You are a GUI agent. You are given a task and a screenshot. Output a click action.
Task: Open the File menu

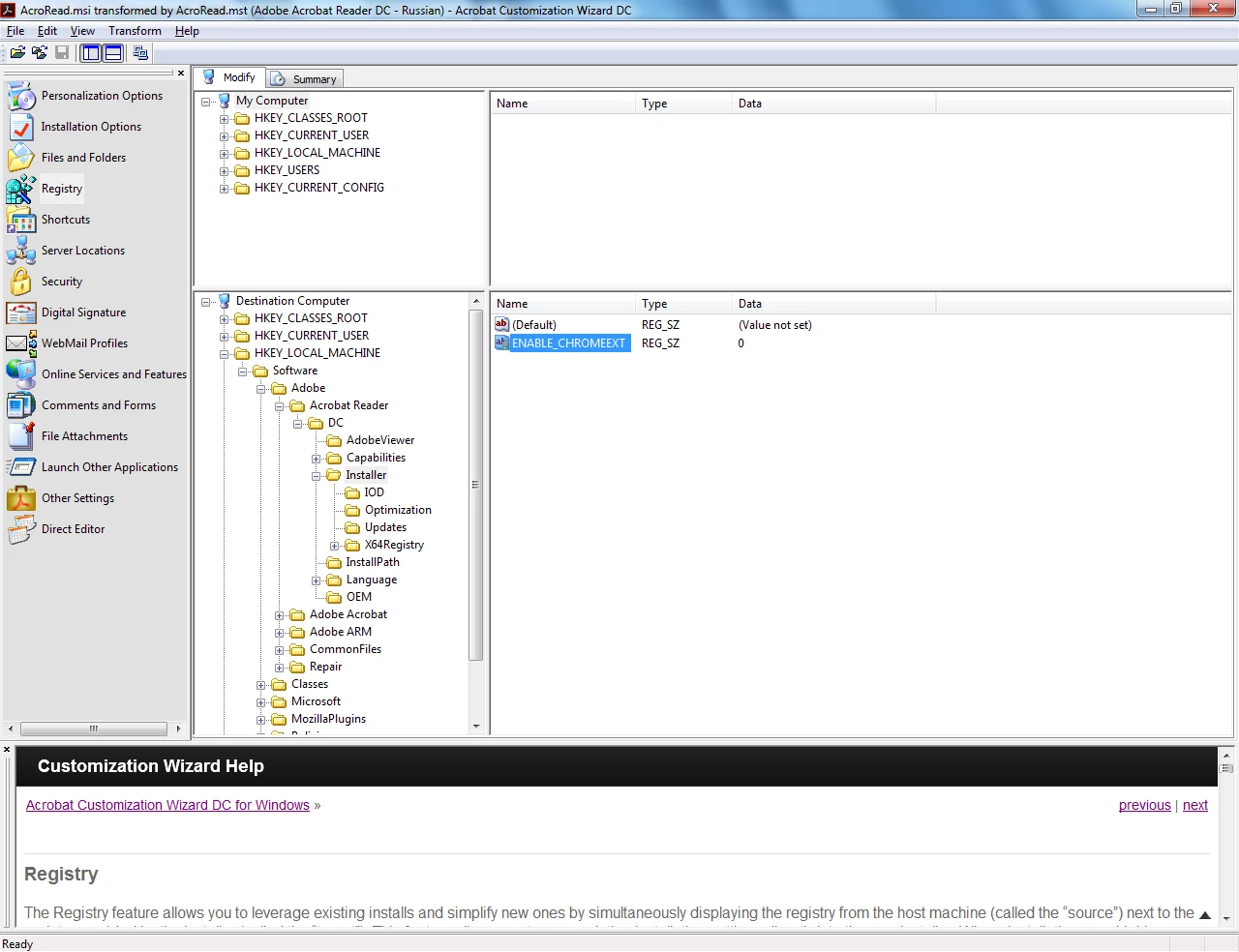(15, 31)
